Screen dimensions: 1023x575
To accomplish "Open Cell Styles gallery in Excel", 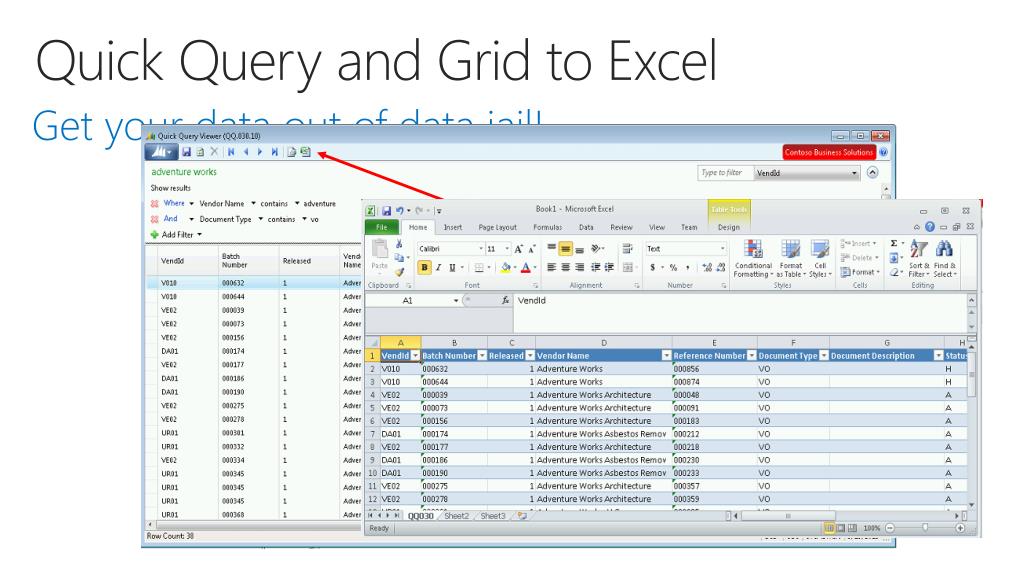I will pos(820,258).
